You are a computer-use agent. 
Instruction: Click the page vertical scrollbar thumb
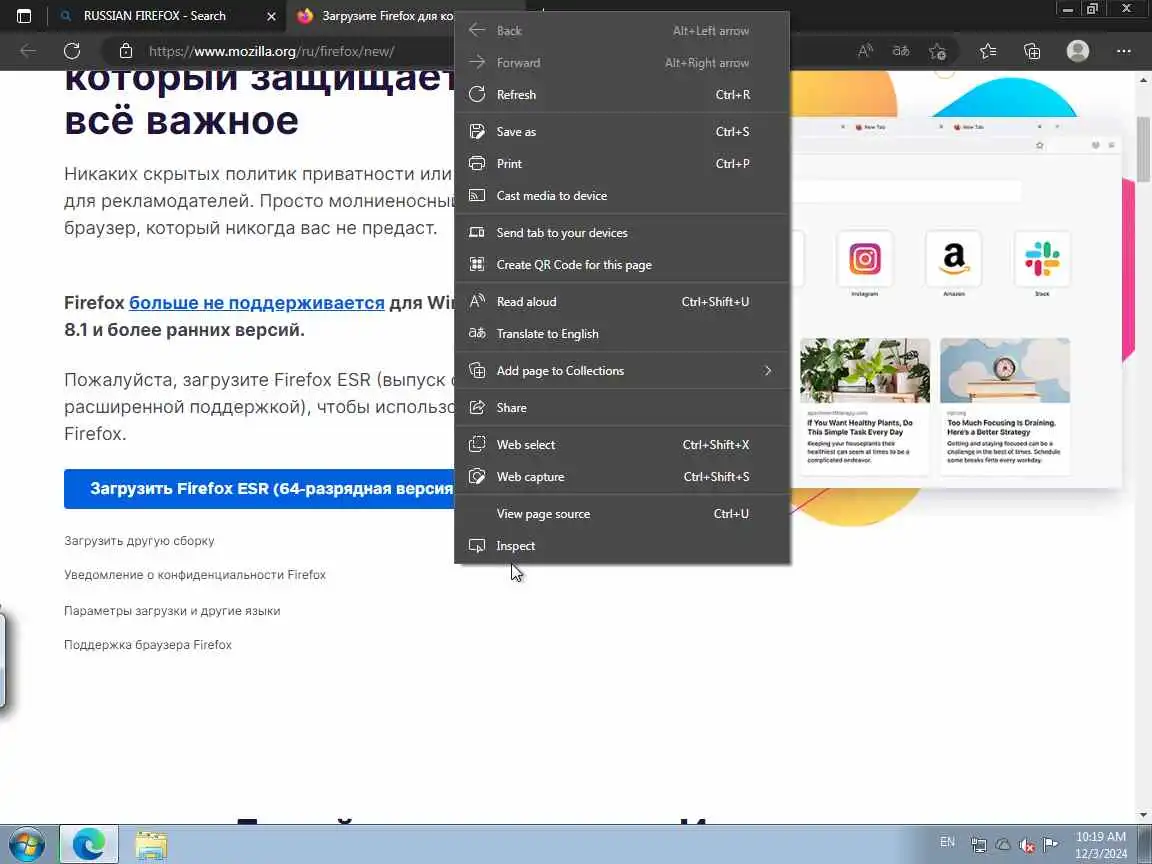click(1144, 149)
